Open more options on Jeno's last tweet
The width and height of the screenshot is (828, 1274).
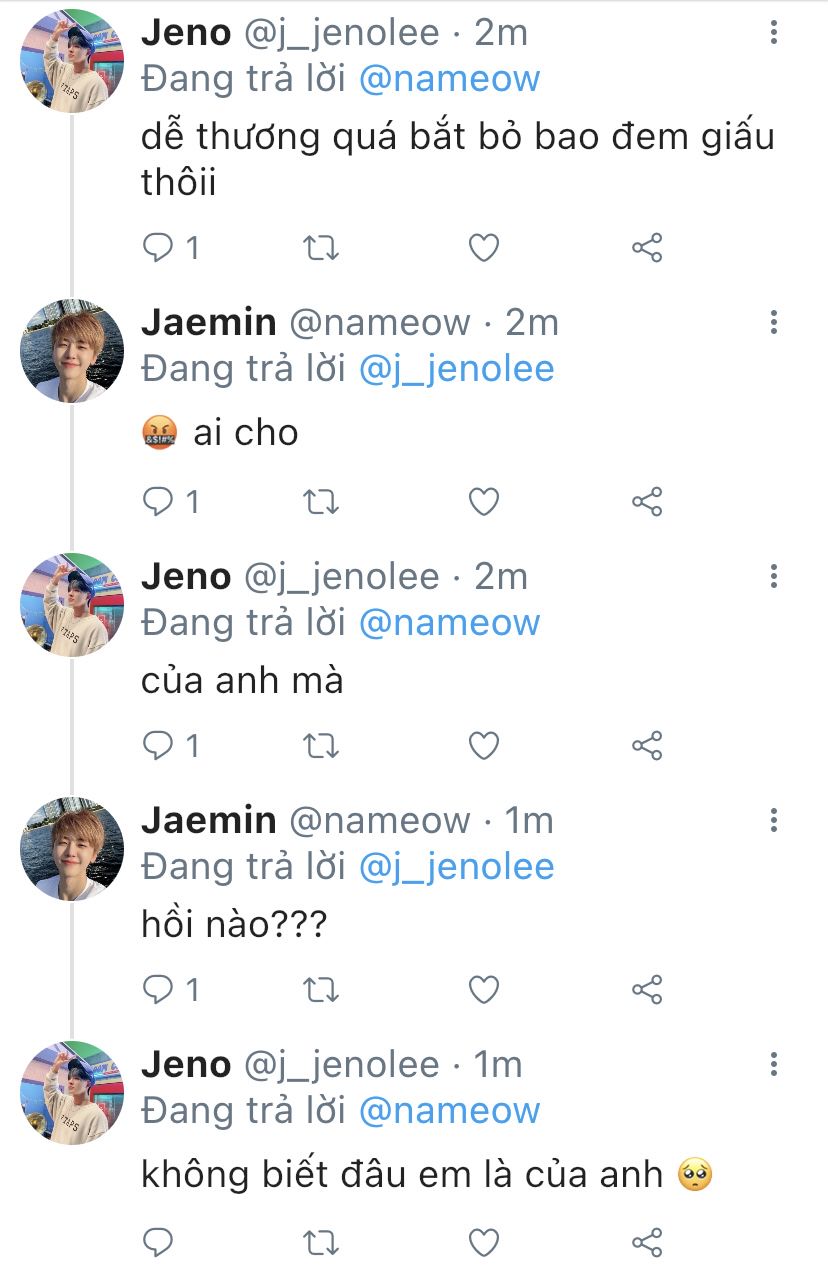tap(774, 1064)
